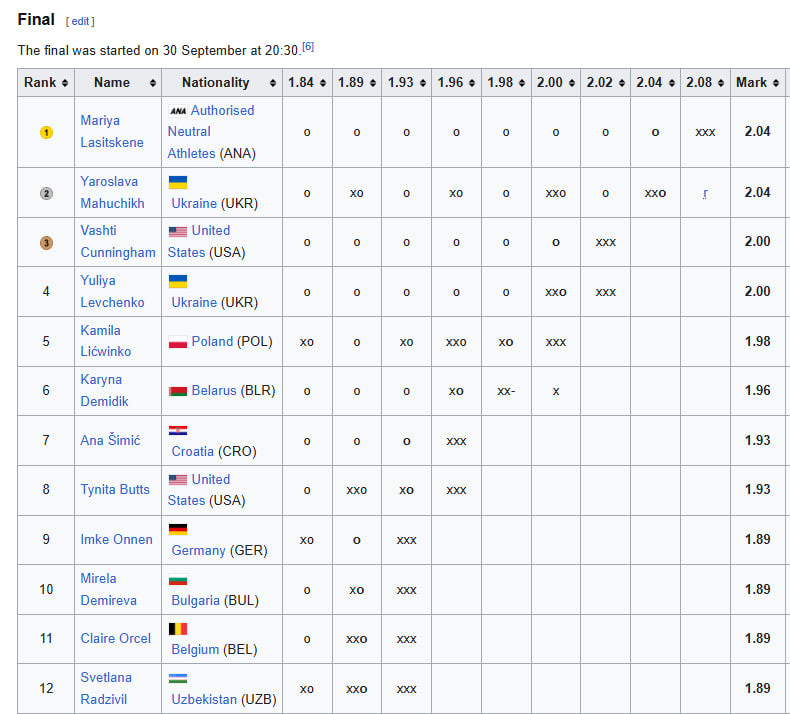Sort table by Nationality column
Screen dimensions: 790x714
(x=220, y=83)
